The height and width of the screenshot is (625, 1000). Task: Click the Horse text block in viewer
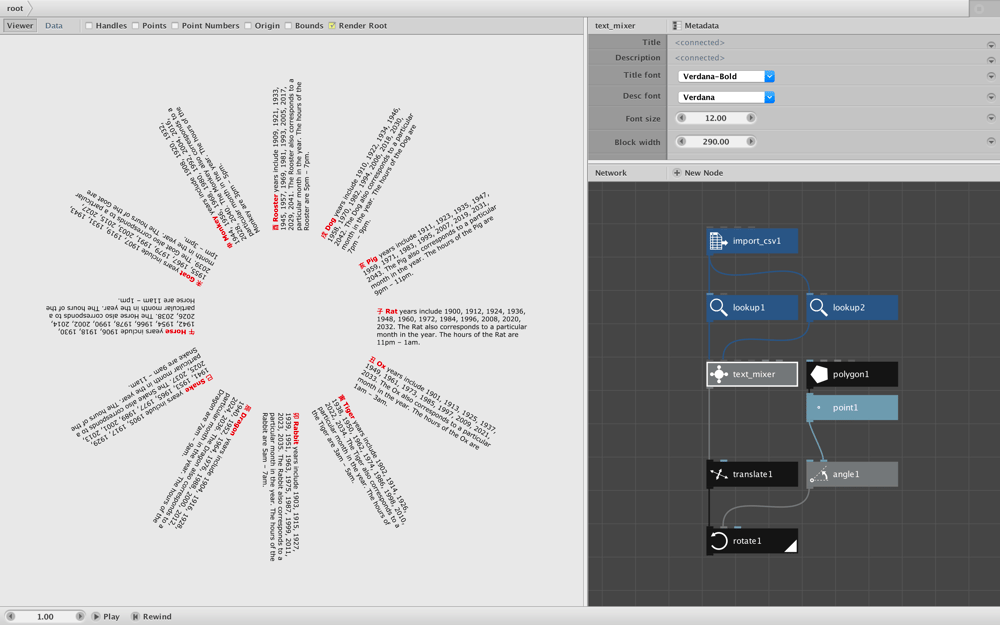pos(121,315)
